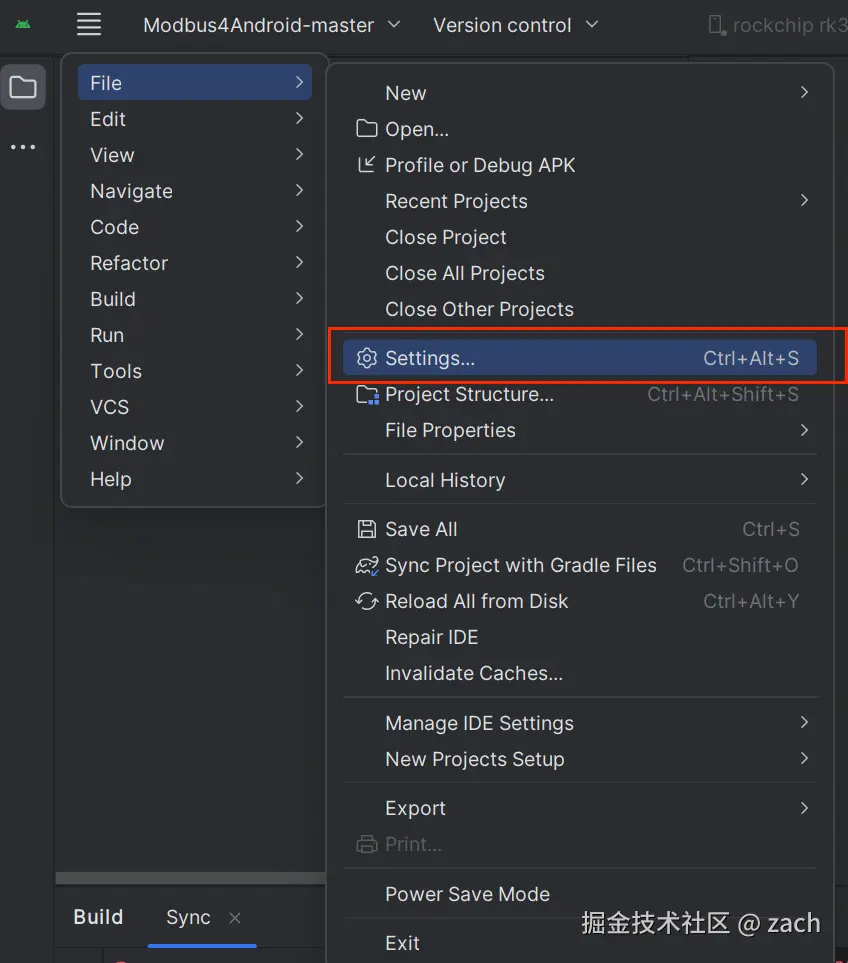Expand the Modbus4Android-master project dropdown
The height and width of the screenshot is (963, 848).
pyautogui.click(x=271, y=25)
